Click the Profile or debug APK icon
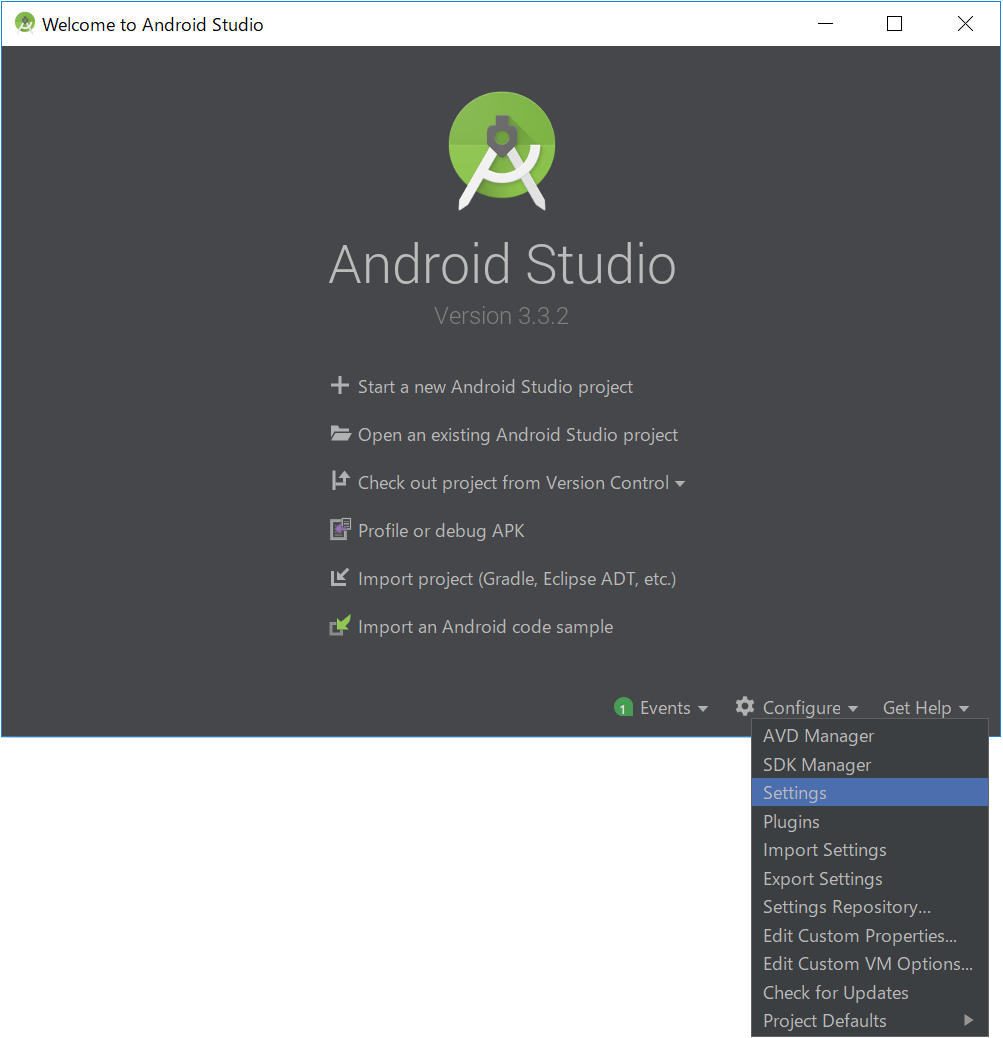This screenshot has height=1038, width=1003. pyautogui.click(x=340, y=530)
